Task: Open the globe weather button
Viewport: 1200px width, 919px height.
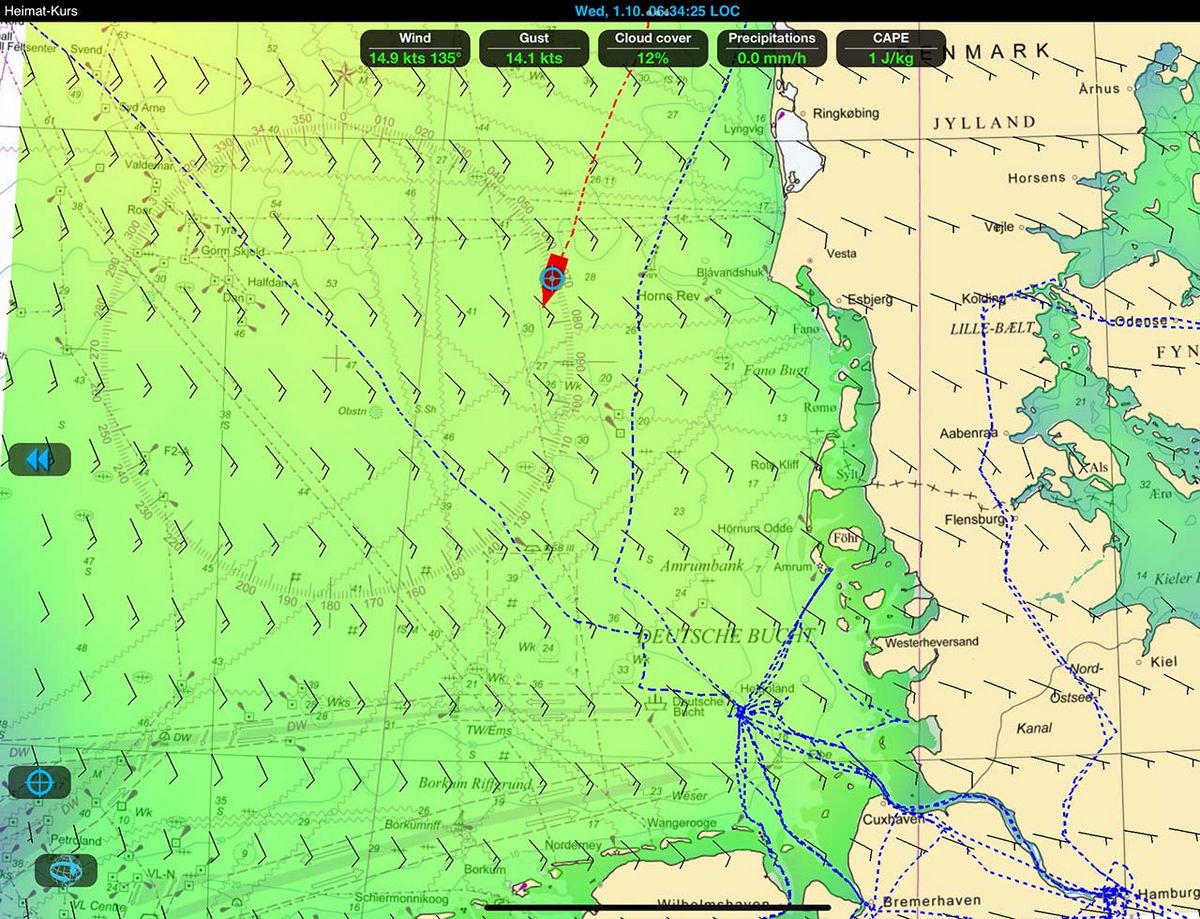Action: pyautogui.click(x=66, y=870)
